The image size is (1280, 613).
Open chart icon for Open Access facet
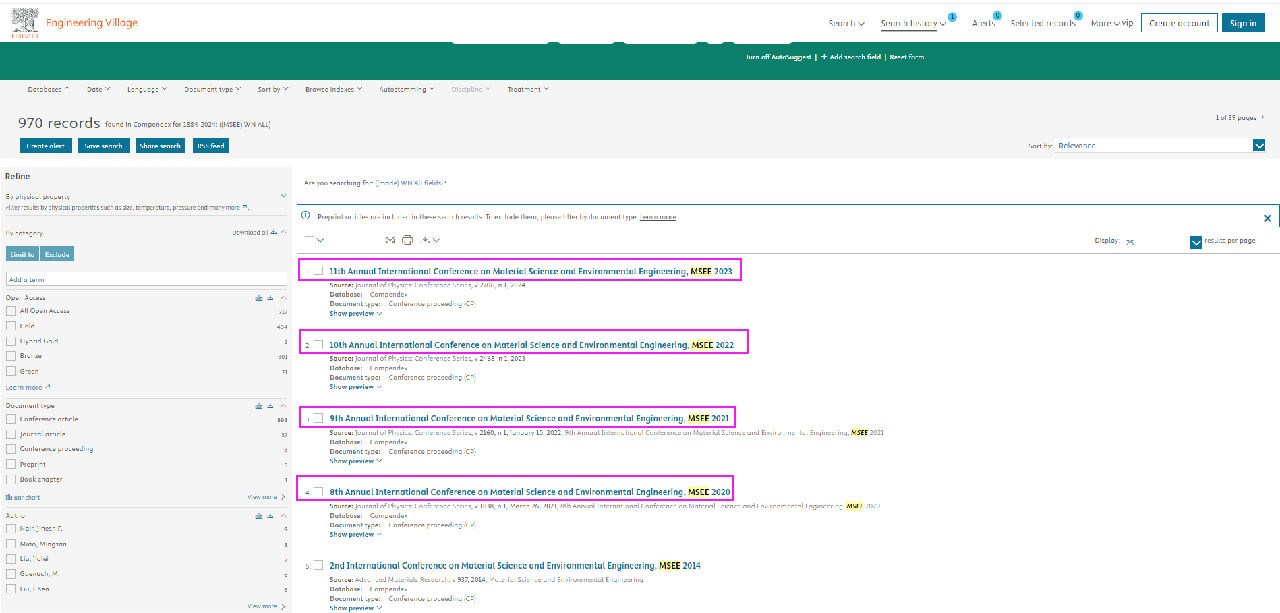pyautogui.click(x=259, y=298)
